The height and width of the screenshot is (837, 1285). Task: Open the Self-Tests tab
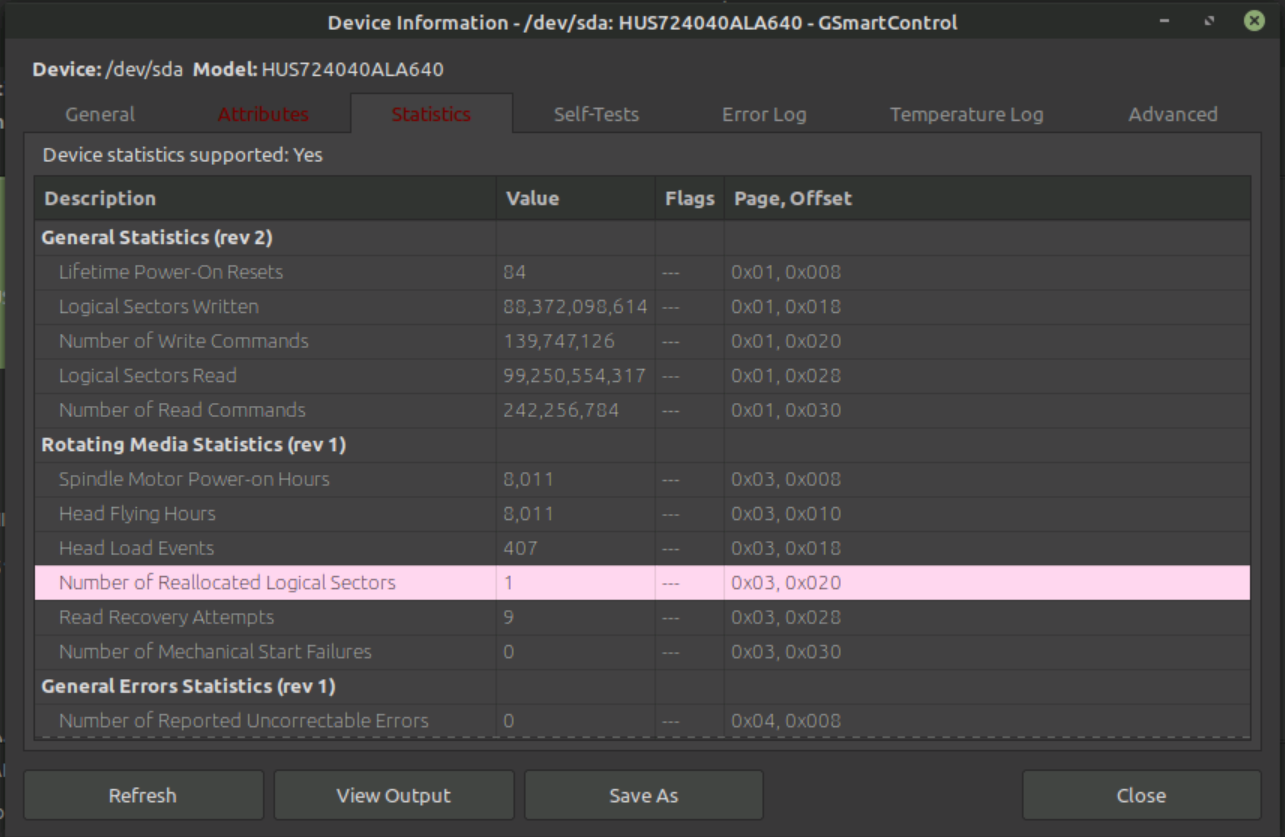click(x=596, y=113)
